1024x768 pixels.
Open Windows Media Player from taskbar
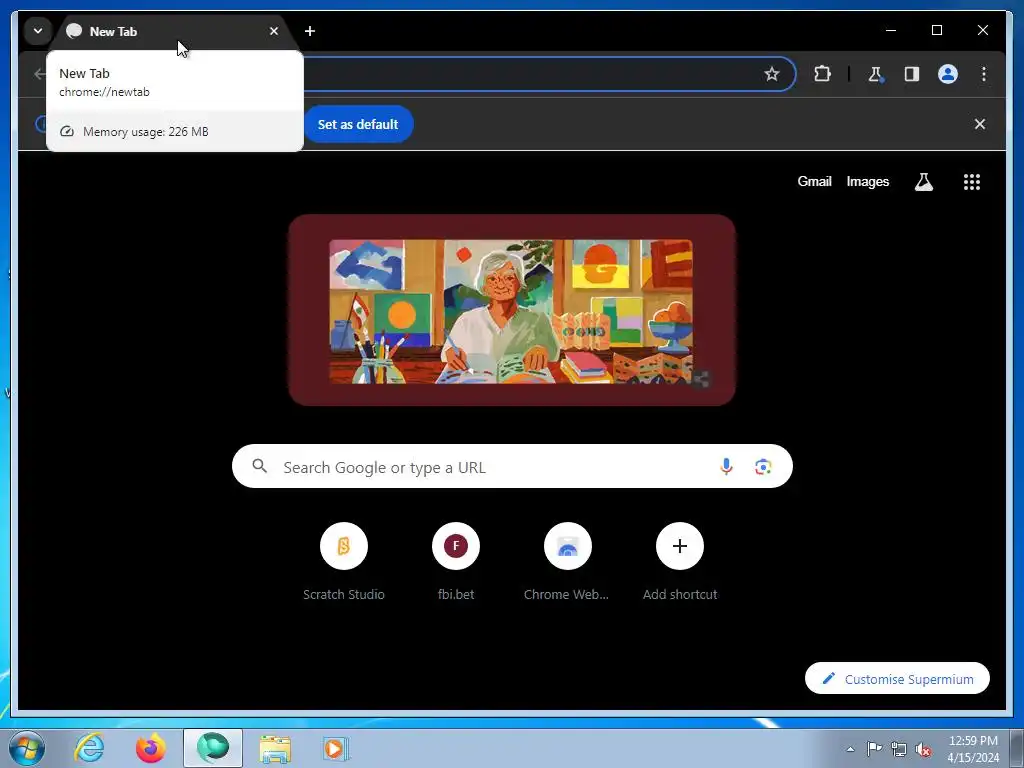point(336,748)
